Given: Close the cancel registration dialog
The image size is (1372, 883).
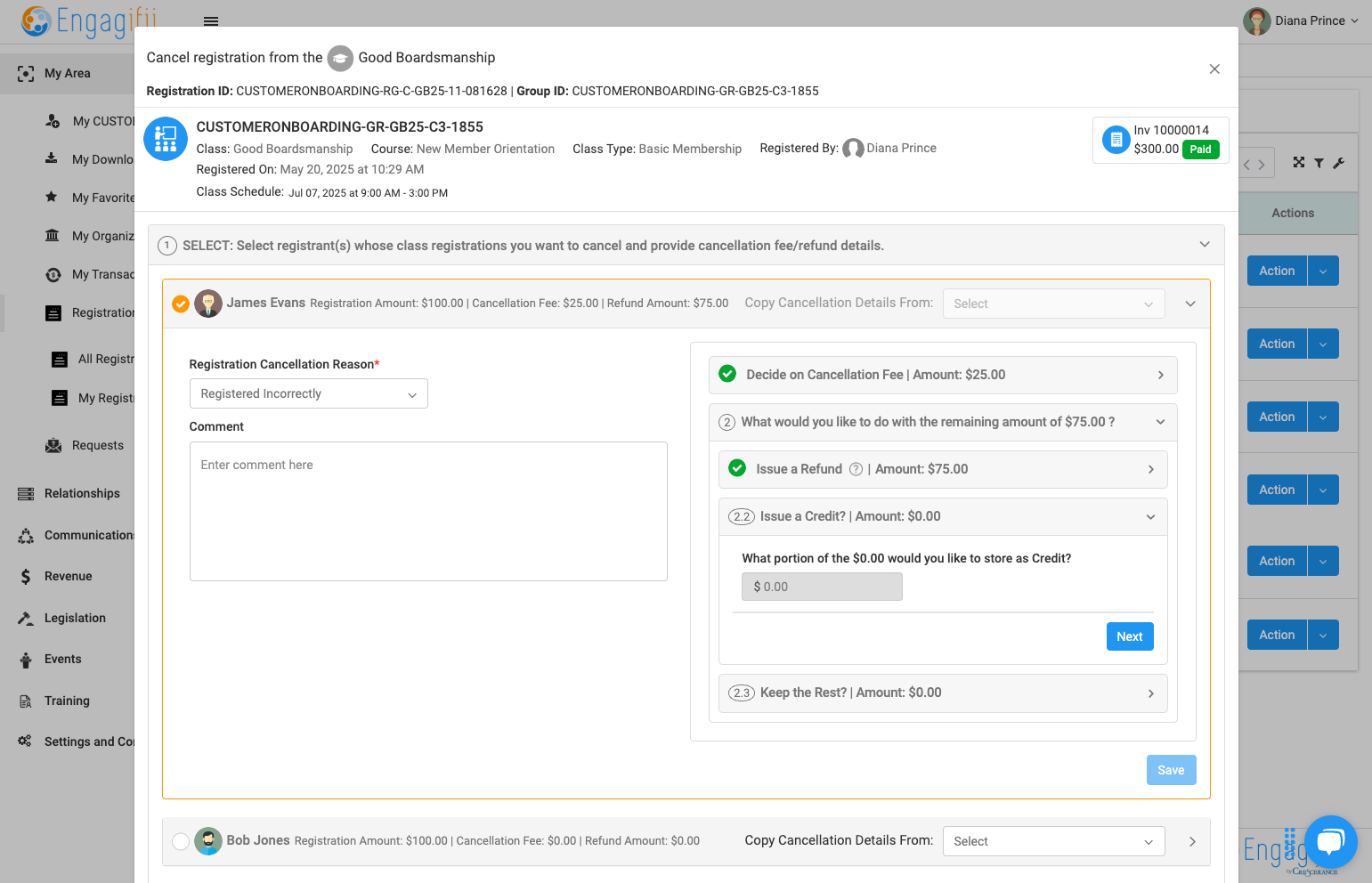Looking at the screenshot, I should 1214,69.
